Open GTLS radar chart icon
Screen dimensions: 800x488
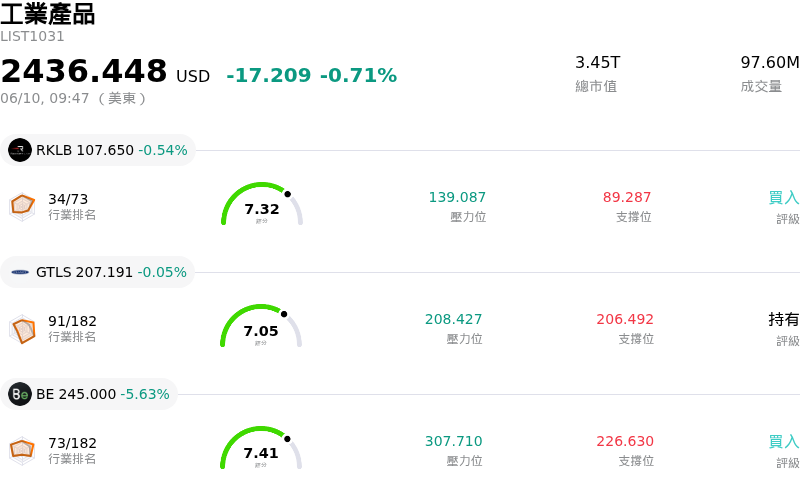[22, 329]
